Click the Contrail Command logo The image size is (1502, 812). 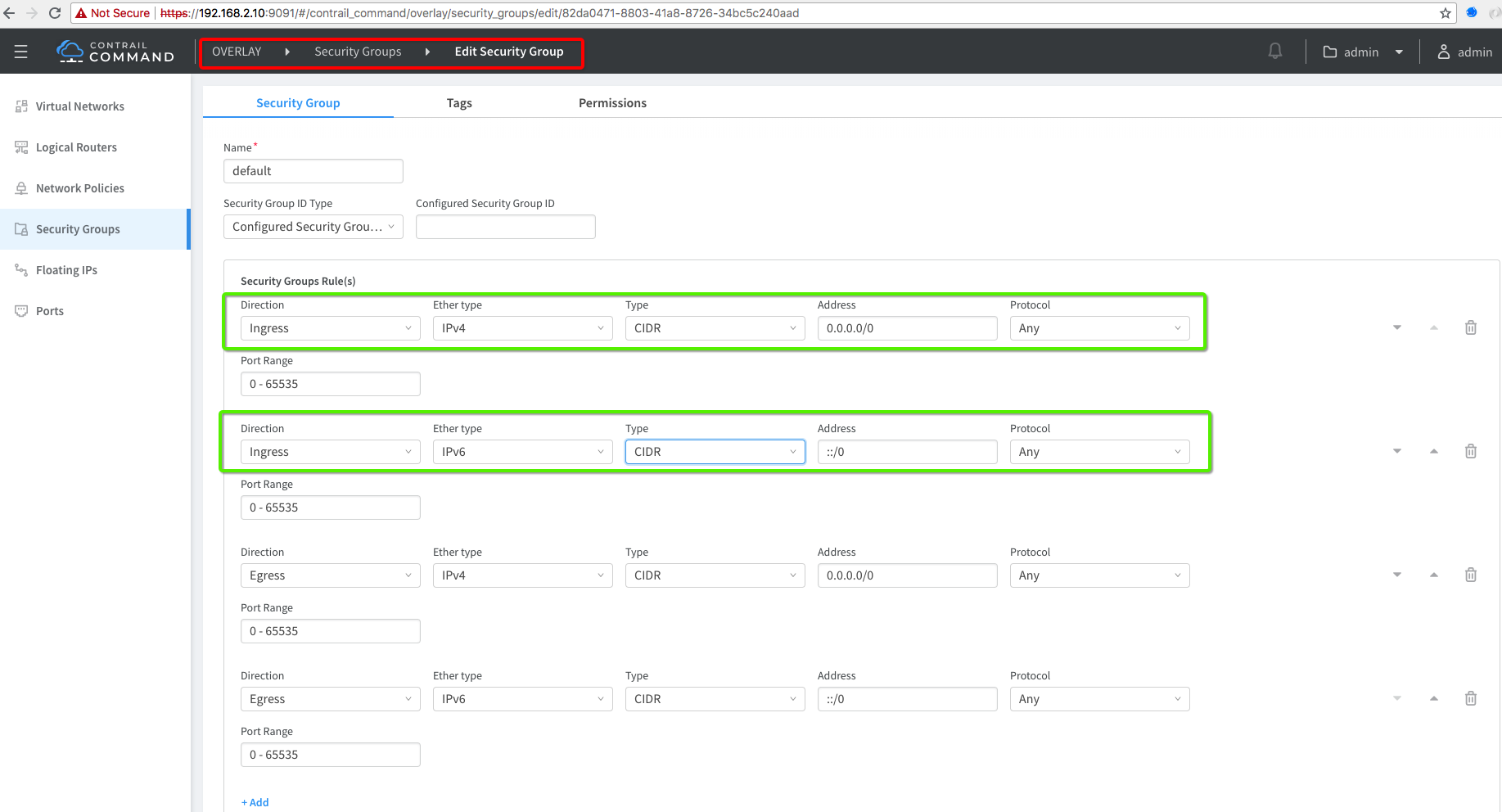115,52
